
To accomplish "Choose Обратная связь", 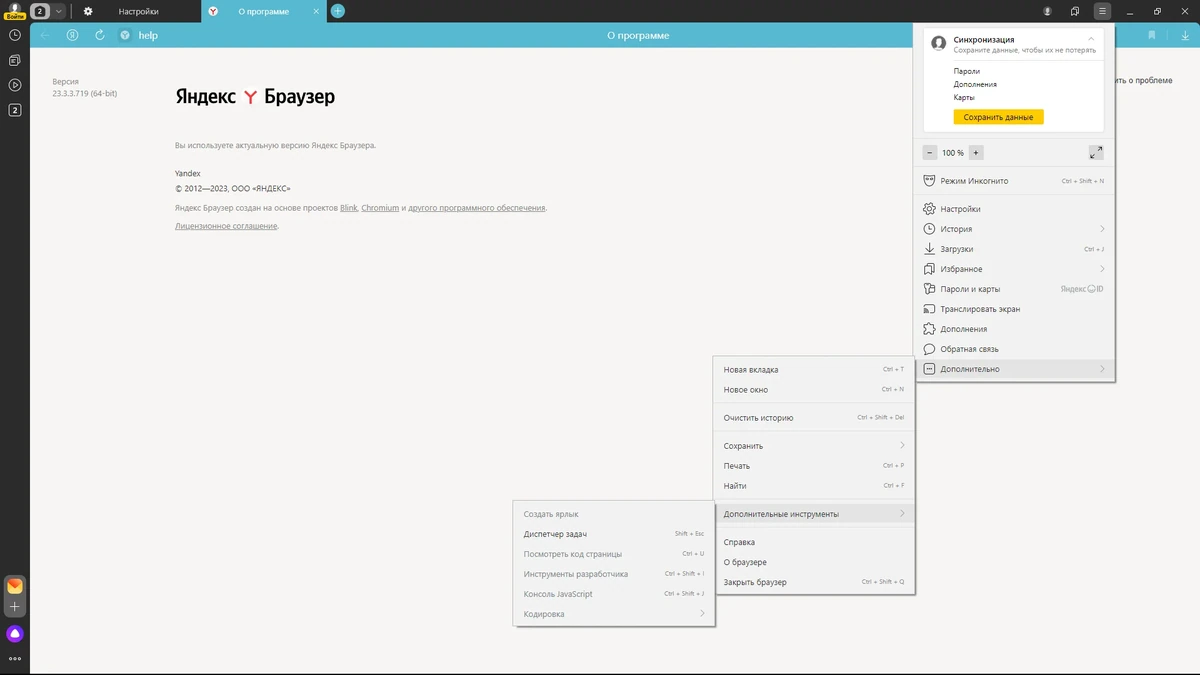I will pyautogui.click(x=1015, y=349).
